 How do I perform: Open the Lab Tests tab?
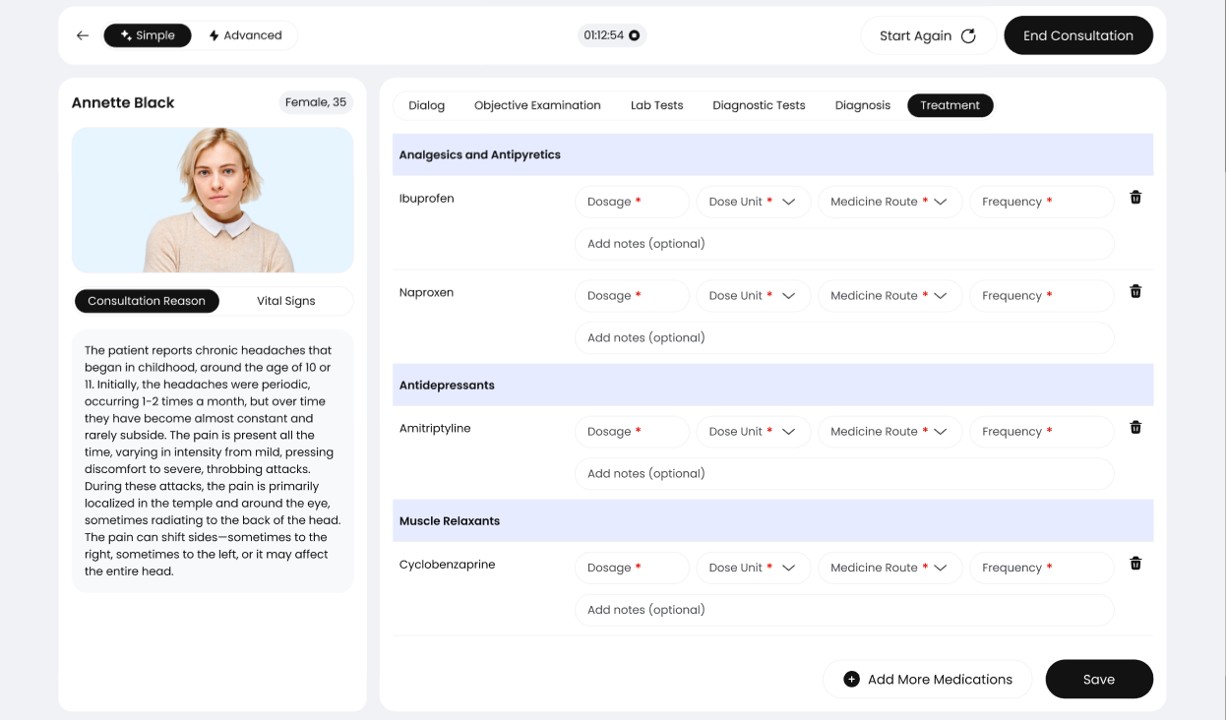[656, 105]
